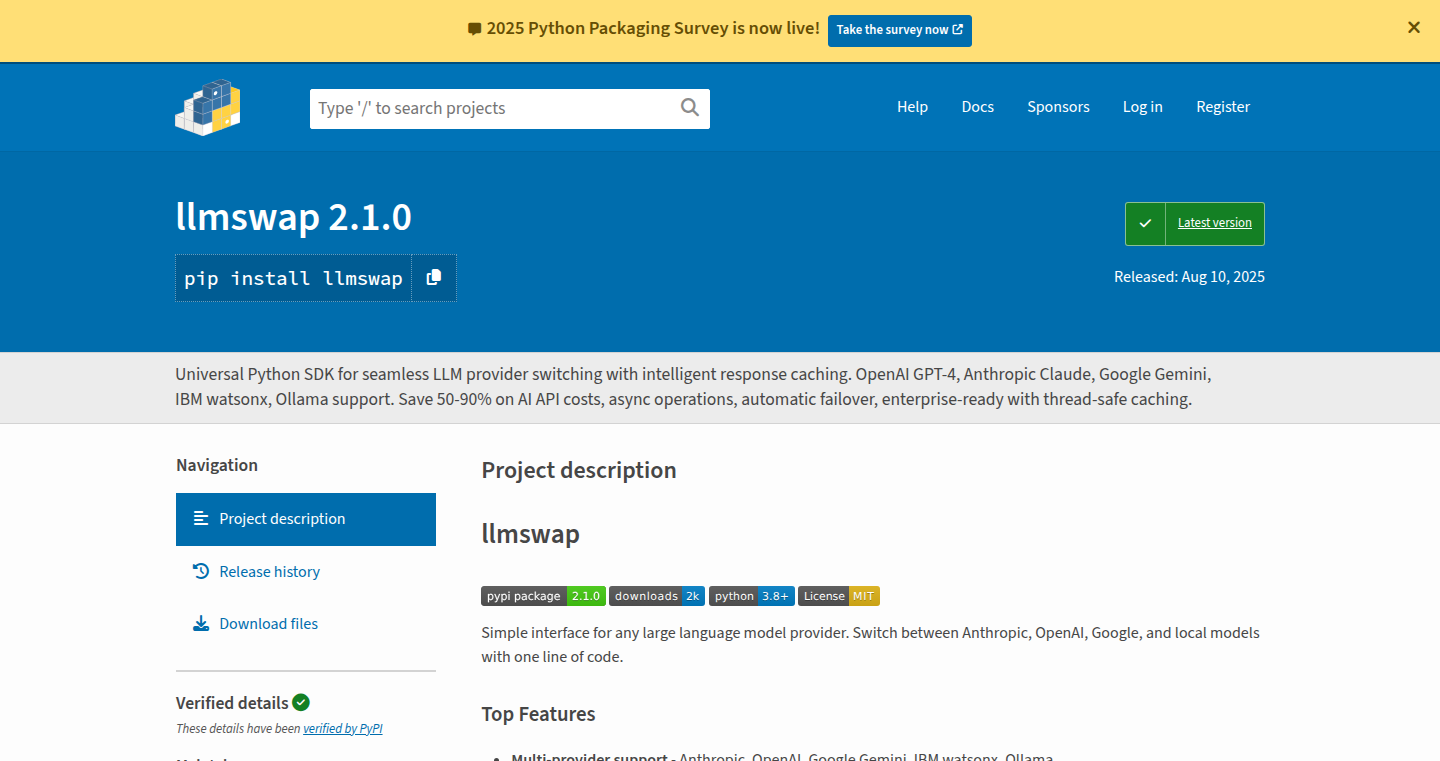Screen dimensions: 1440x761
Task: Click the search magnifier icon
Action: tap(690, 108)
